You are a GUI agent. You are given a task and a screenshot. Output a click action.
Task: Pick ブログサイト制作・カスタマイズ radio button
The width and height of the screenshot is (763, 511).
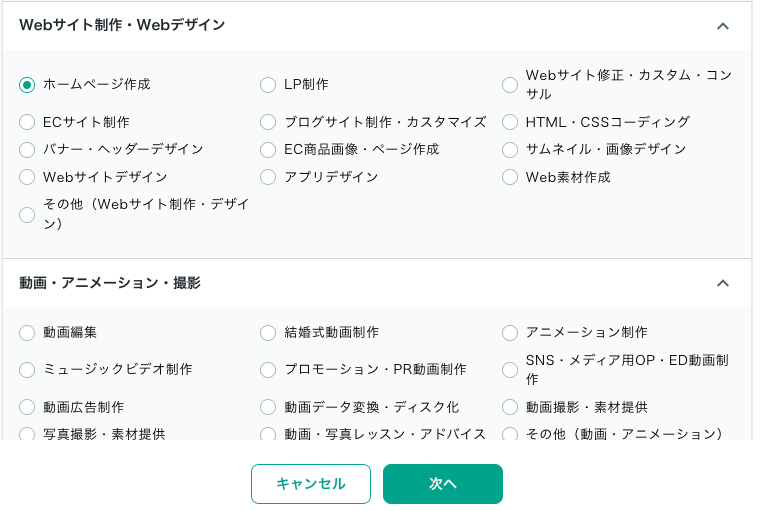268,122
